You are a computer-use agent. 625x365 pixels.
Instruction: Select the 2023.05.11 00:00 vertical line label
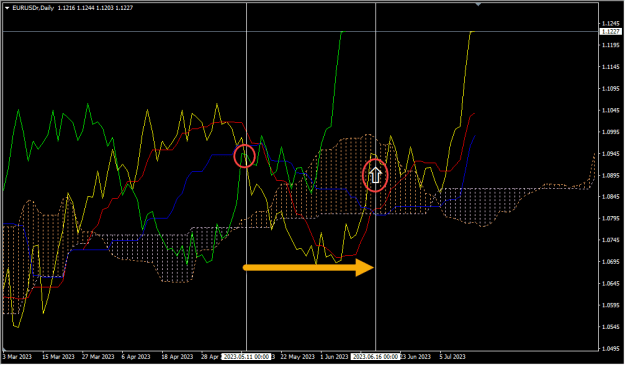pos(246,357)
